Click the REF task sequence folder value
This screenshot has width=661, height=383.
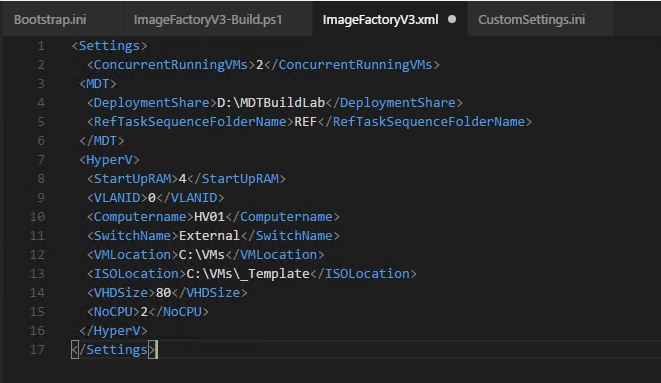(x=305, y=122)
